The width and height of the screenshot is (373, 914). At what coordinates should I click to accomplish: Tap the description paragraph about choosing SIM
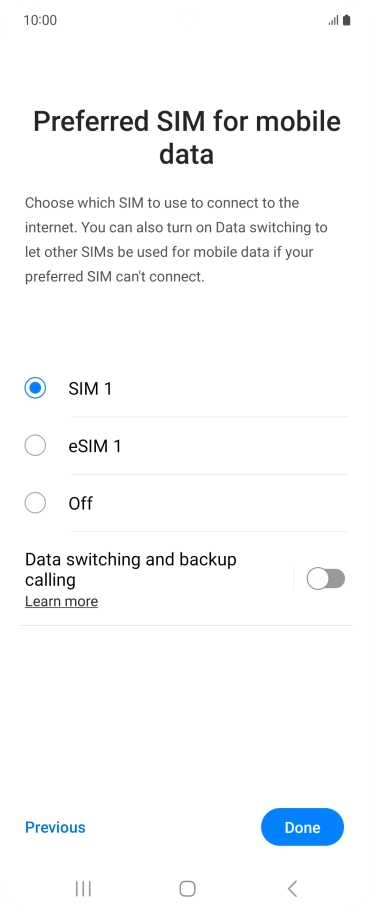pos(176,240)
